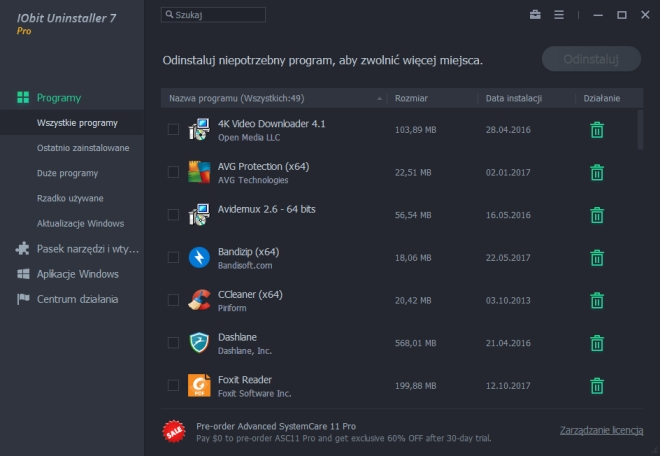The height and width of the screenshot is (456, 660).
Task: Click the red SALE badge icon
Action: (173, 430)
